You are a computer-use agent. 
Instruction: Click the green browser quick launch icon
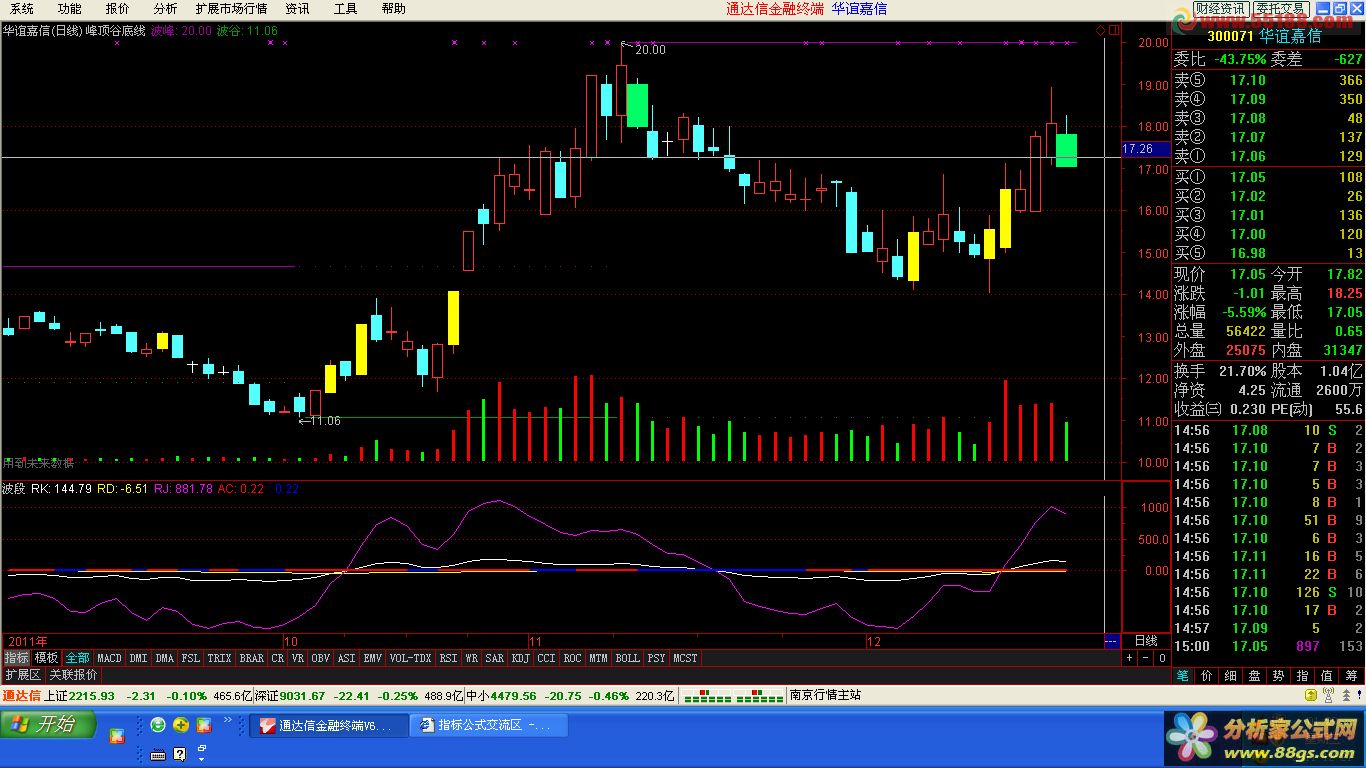coord(158,725)
